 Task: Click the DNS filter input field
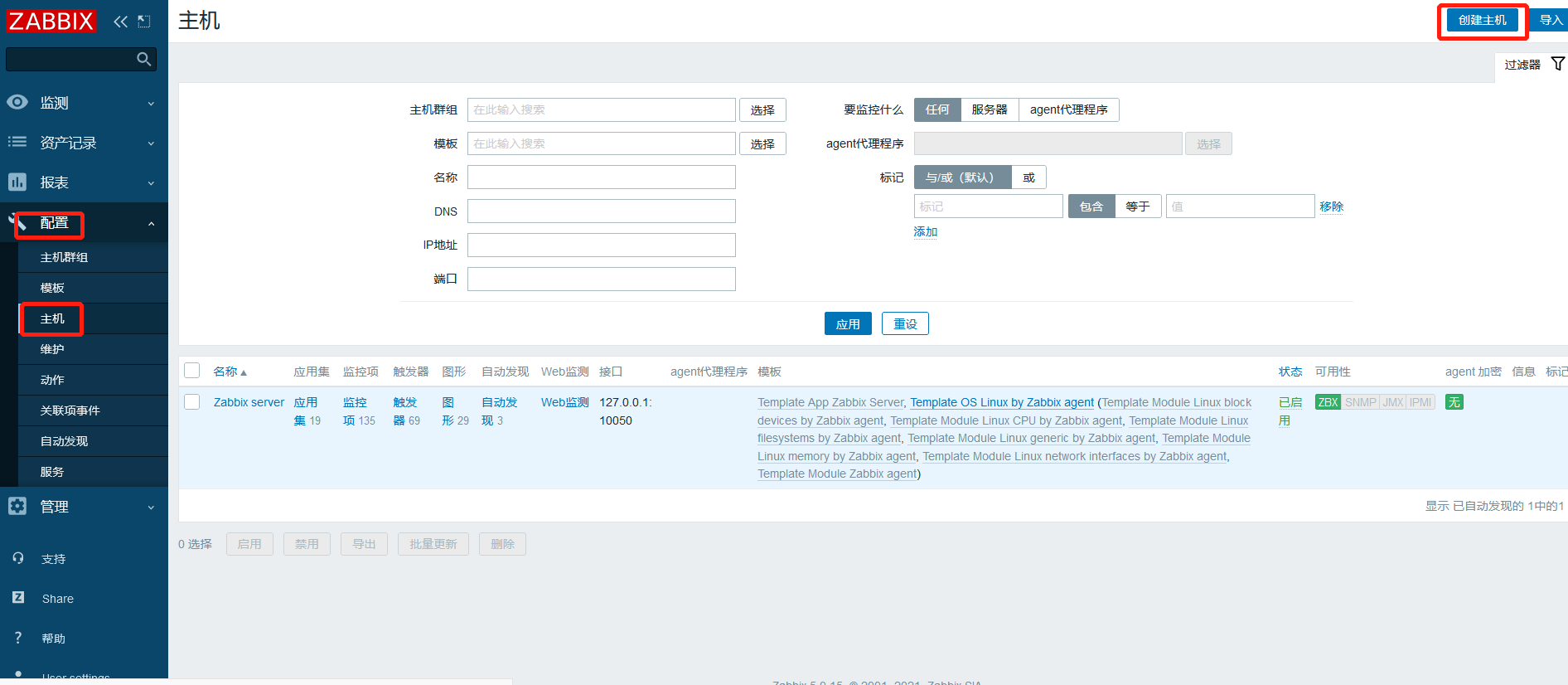tap(602, 211)
